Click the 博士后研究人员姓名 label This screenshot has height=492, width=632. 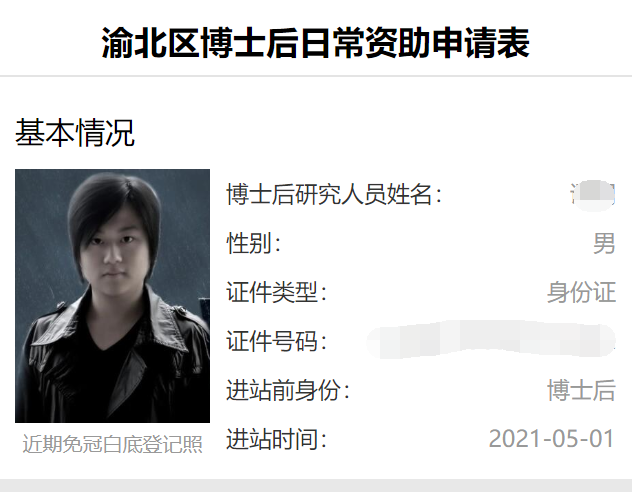click(334, 194)
